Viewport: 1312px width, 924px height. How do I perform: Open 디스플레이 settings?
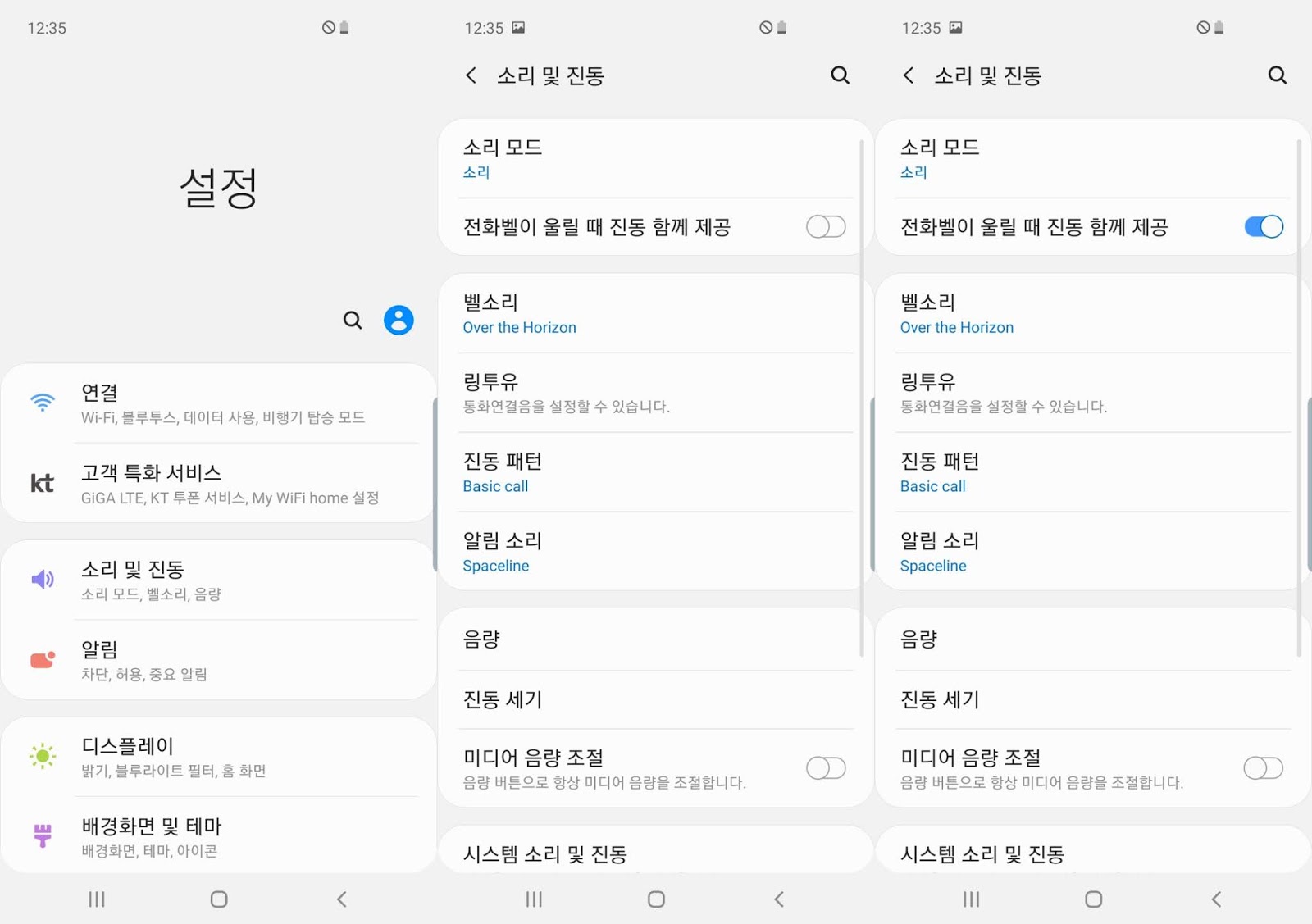tap(219, 757)
